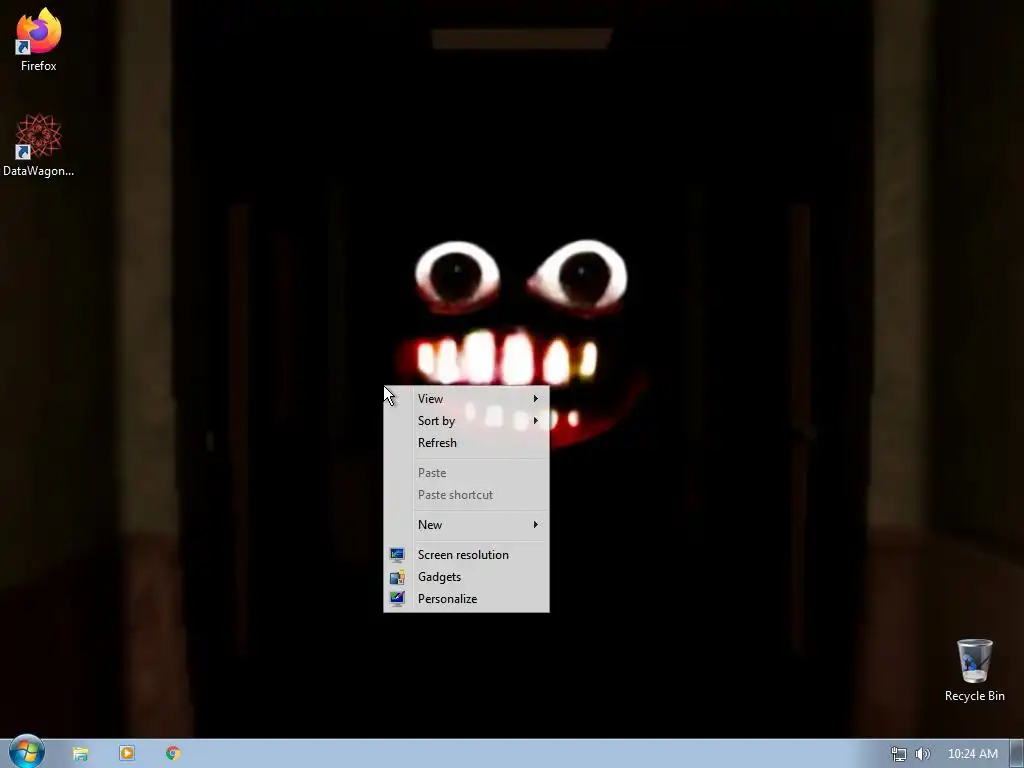Click the Gadgets menu icon
The image size is (1024, 768).
pyautogui.click(x=397, y=577)
